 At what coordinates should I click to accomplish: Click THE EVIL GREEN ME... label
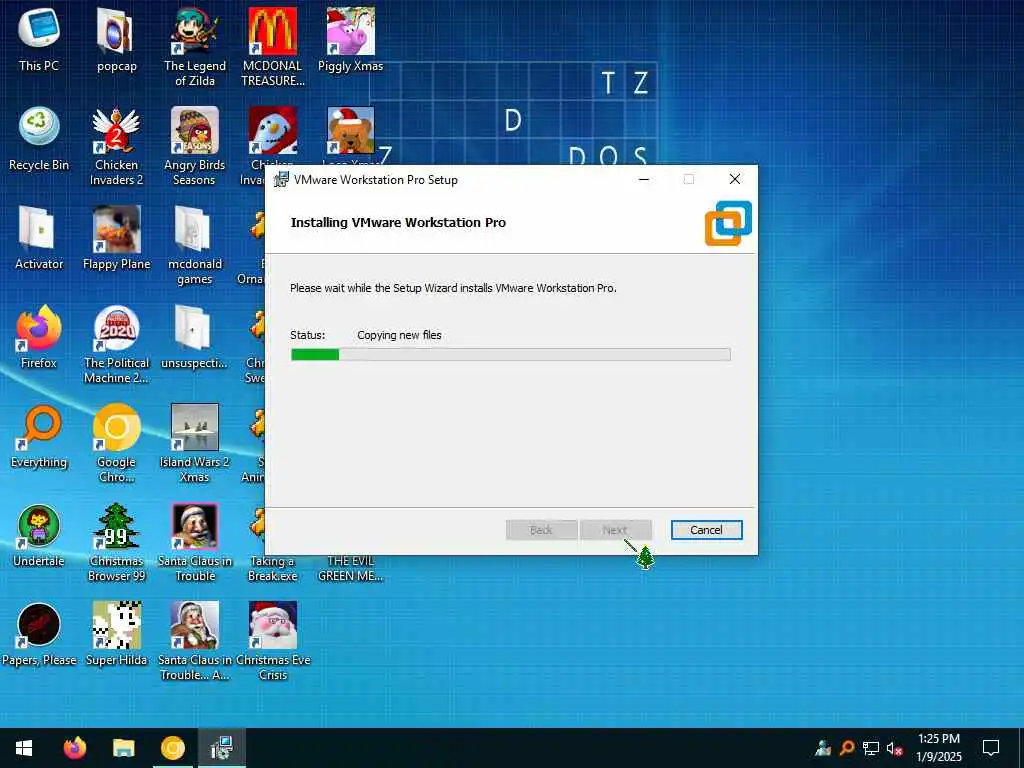351,568
